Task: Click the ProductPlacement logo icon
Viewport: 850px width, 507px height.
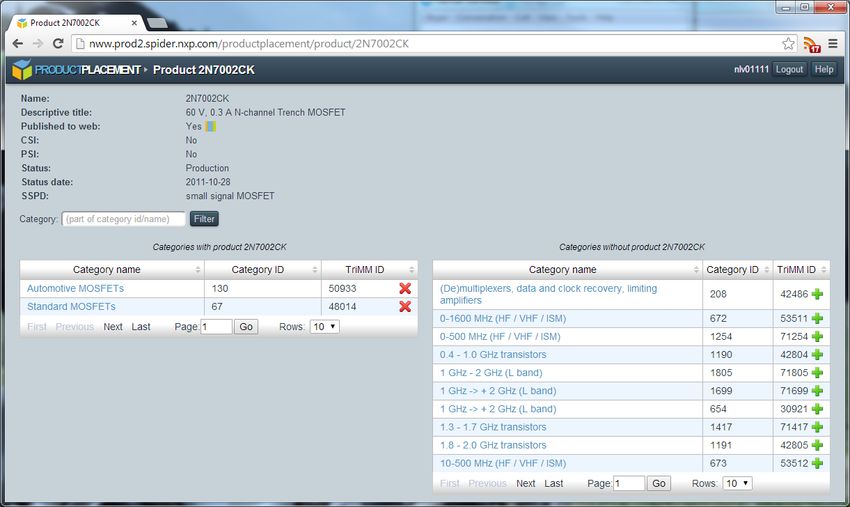Action: [22, 69]
